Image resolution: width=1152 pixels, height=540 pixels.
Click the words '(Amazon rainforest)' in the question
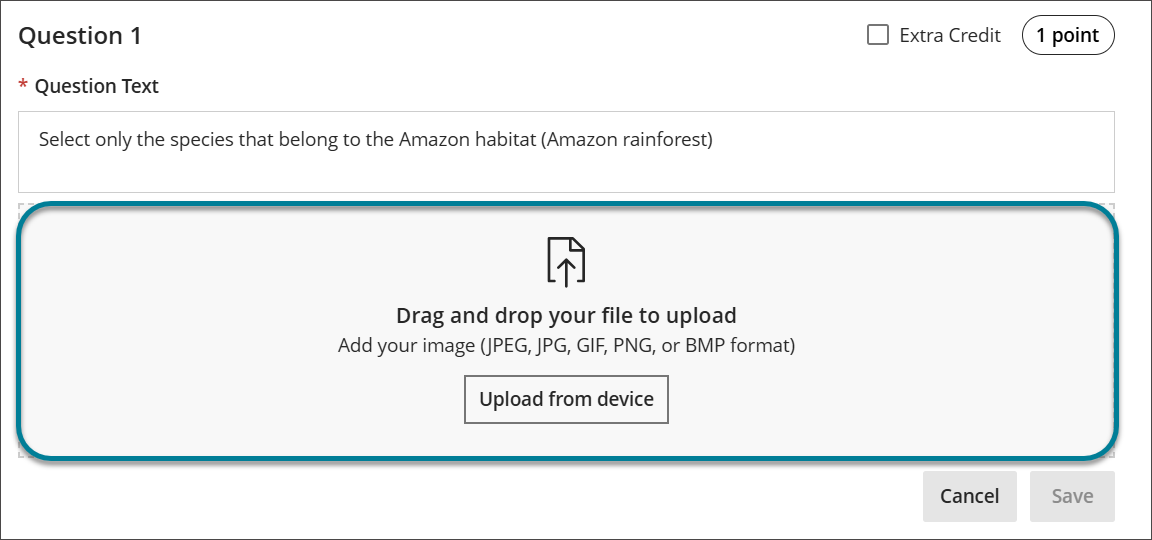tap(627, 140)
